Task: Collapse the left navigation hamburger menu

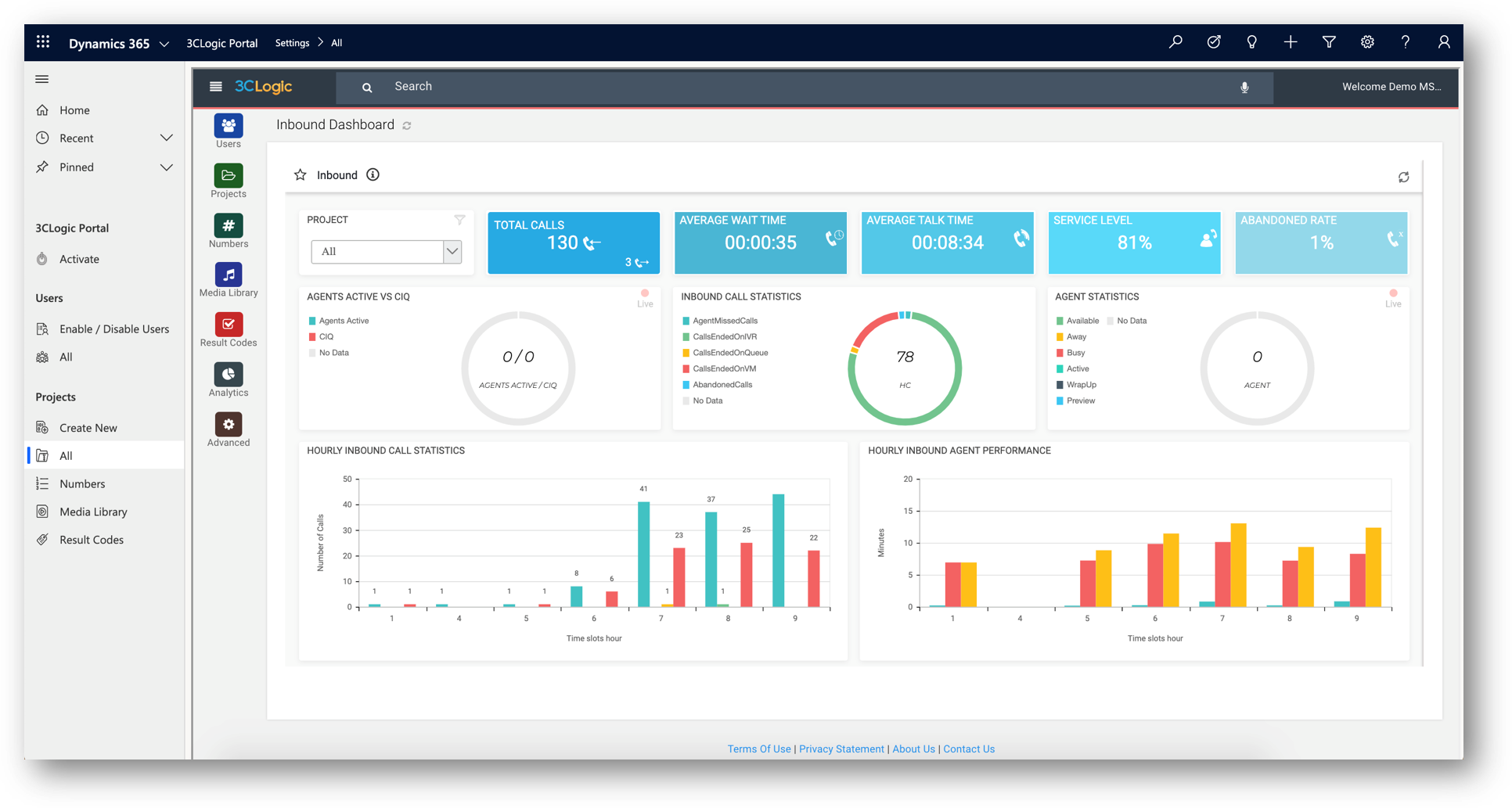Action: point(42,79)
